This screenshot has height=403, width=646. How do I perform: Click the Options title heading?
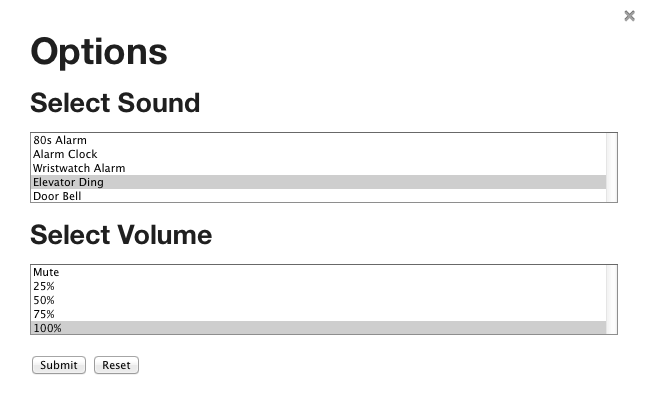click(99, 52)
